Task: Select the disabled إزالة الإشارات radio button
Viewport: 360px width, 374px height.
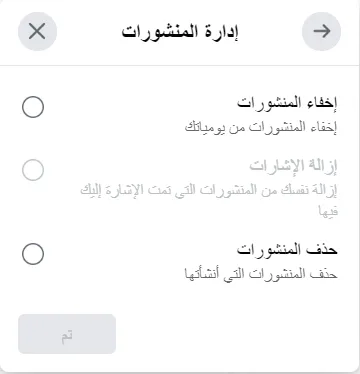Action: (x=33, y=170)
